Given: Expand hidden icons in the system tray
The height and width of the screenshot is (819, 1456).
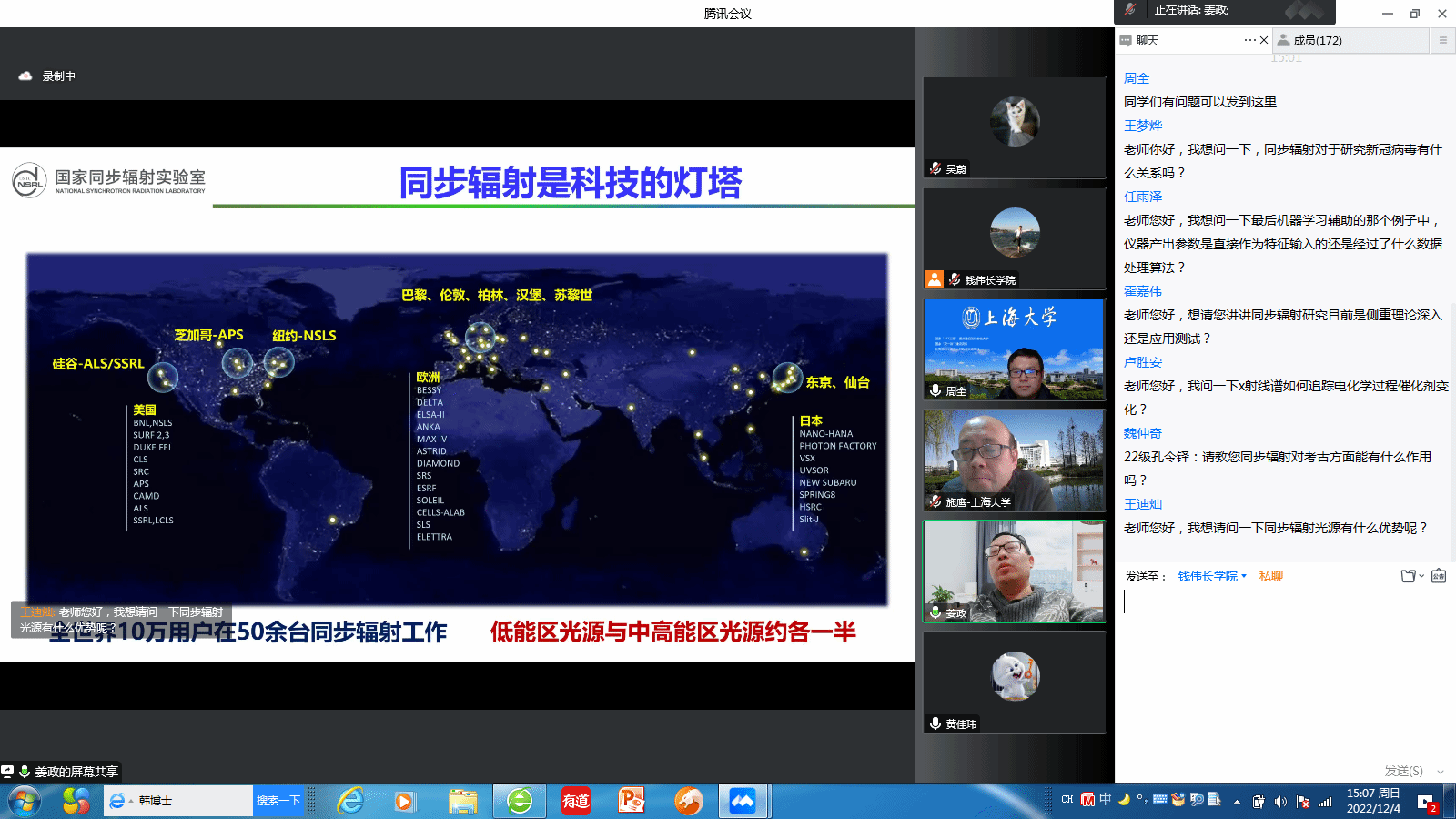Looking at the screenshot, I should coord(1238,803).
